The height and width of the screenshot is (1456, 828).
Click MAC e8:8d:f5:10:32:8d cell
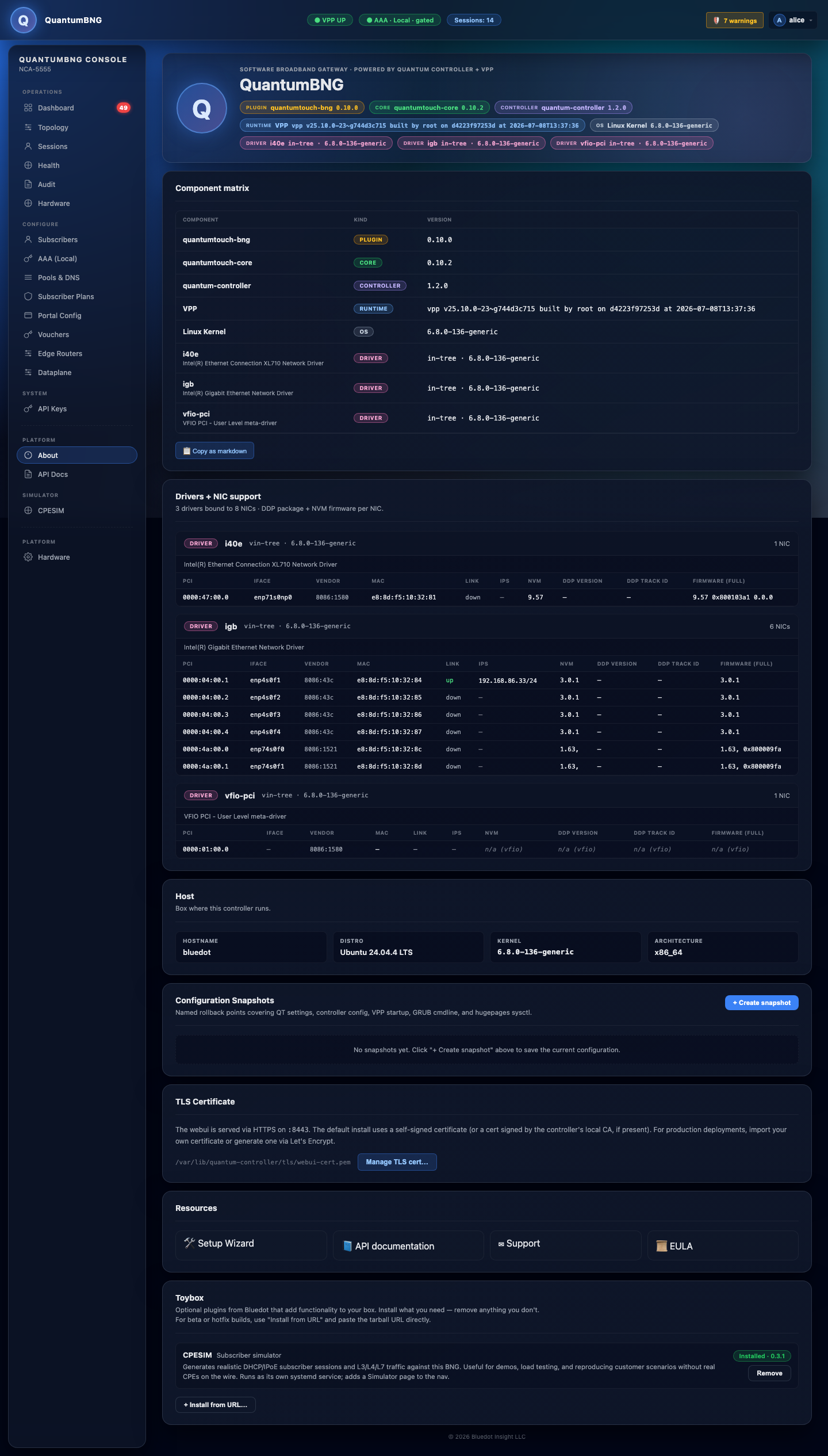click(x=389, y=767)
